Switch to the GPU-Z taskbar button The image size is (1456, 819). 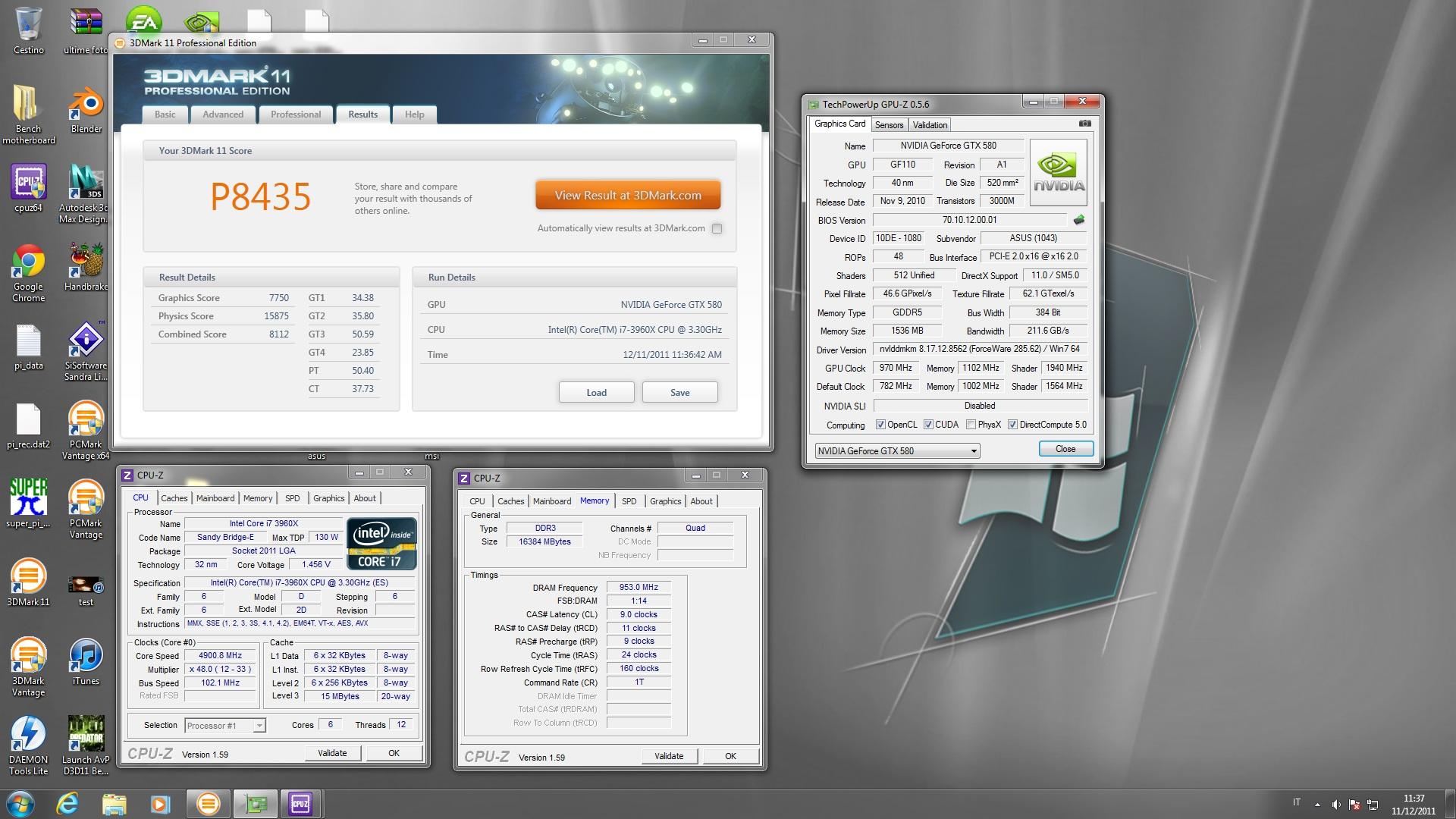click(255, 804)
